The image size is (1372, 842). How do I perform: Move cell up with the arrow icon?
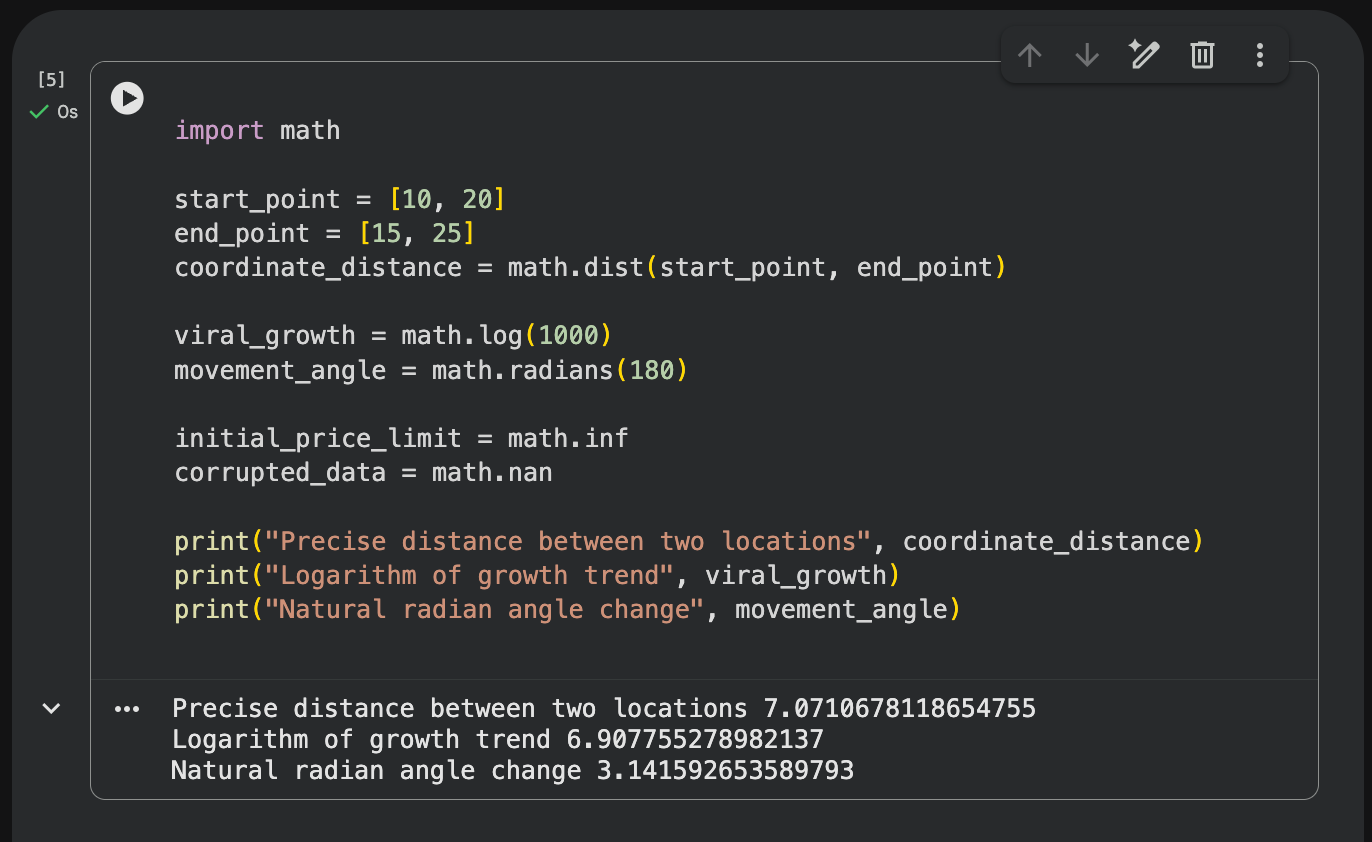(1029, 55)
